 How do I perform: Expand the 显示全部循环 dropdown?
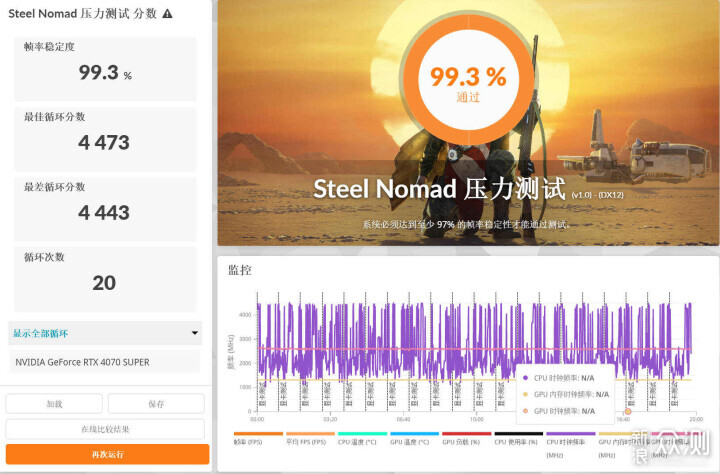click(x=105, y=333)
